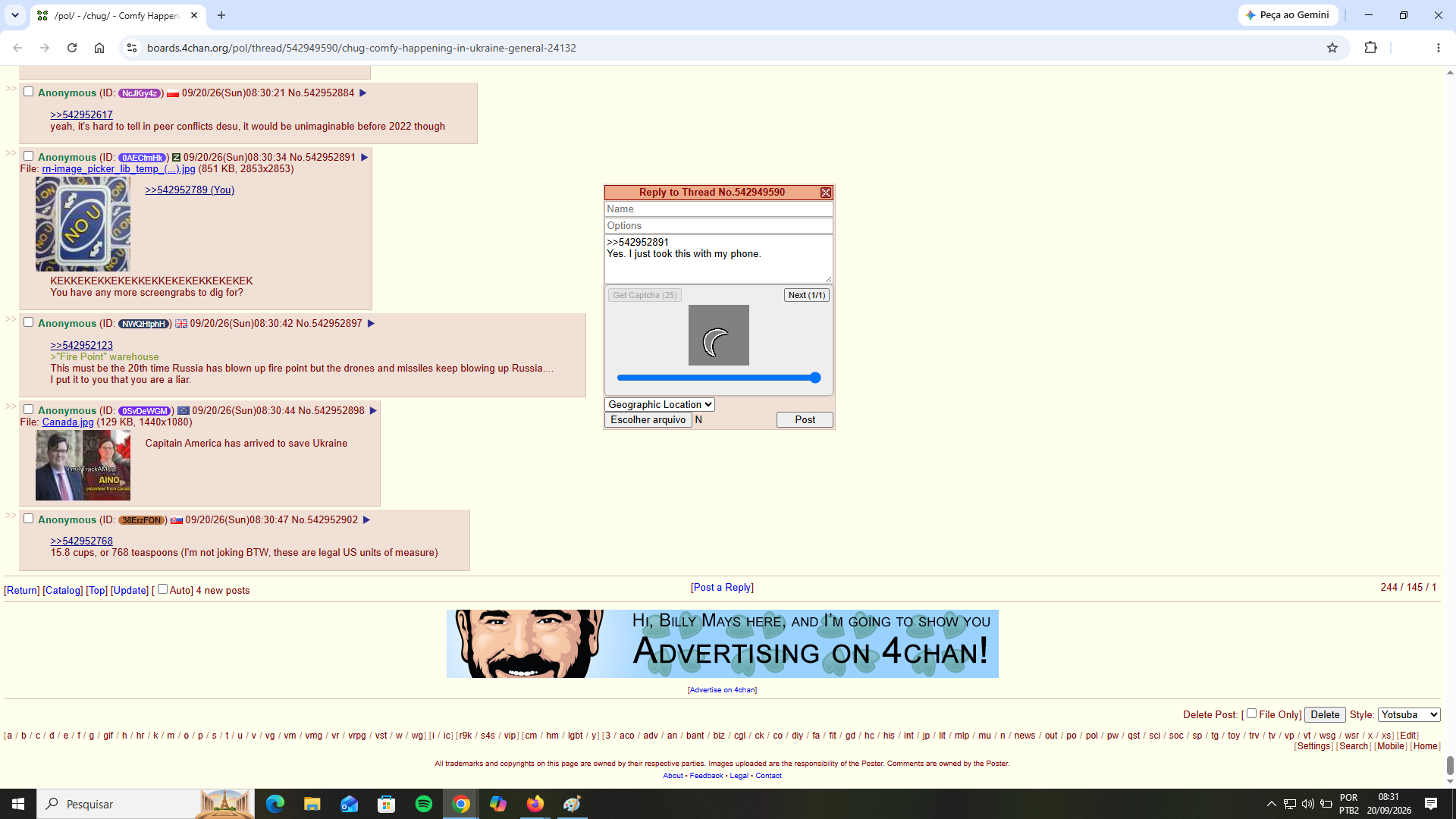1456x819 pixels.
Task: Open Firefox from the taskbar
Action: pos(535,804)
